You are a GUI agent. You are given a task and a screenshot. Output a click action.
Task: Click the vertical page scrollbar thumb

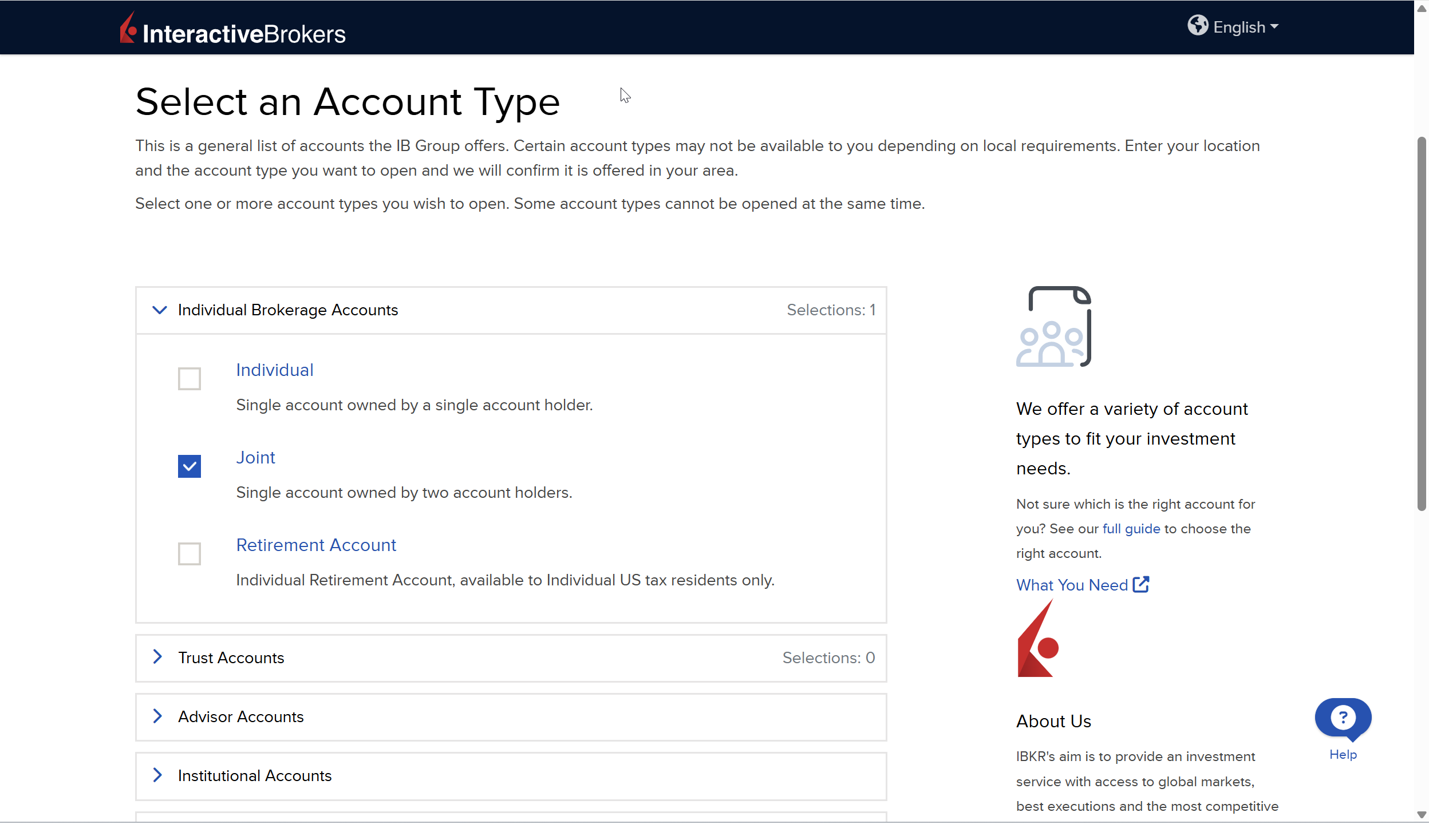[1422, 323]
